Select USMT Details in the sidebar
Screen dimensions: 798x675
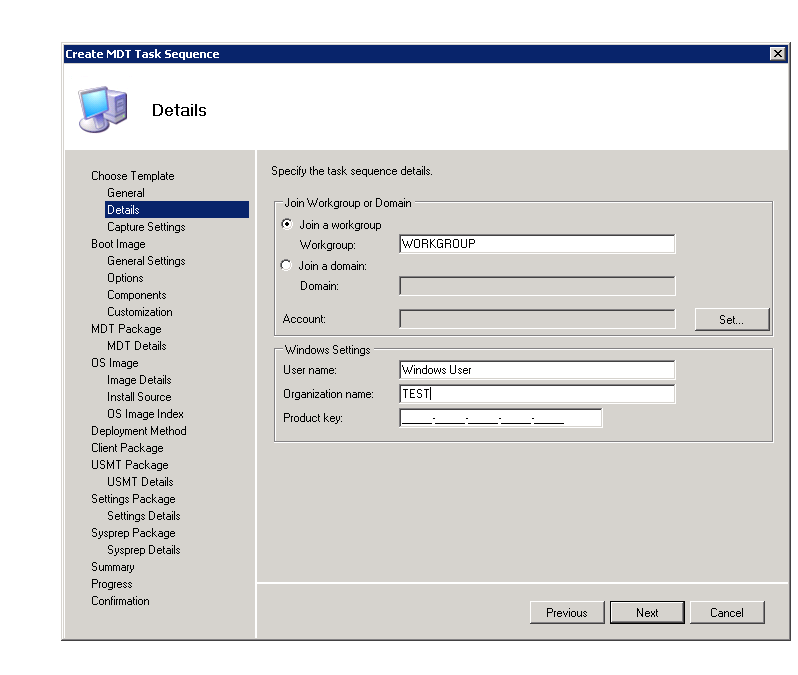point(140,482)
